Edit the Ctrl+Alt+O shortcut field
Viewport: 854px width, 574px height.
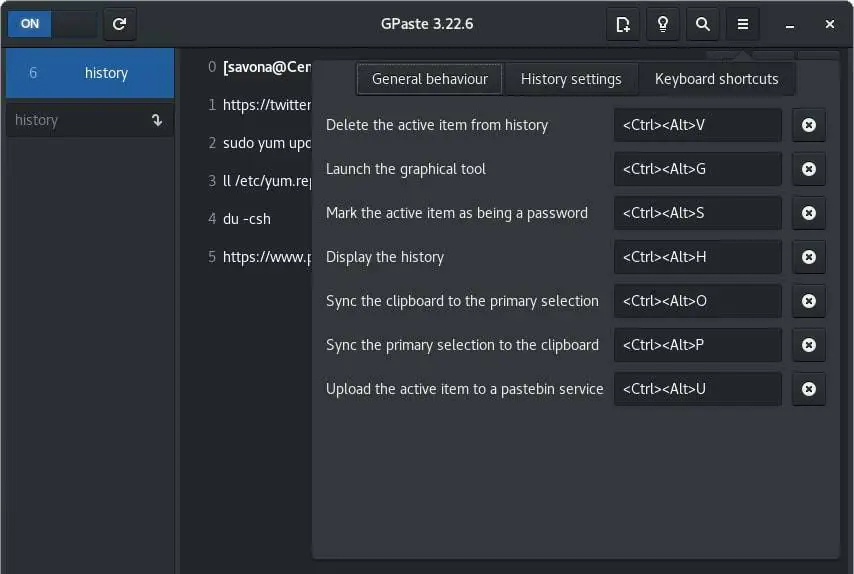[x=697, y=301]
